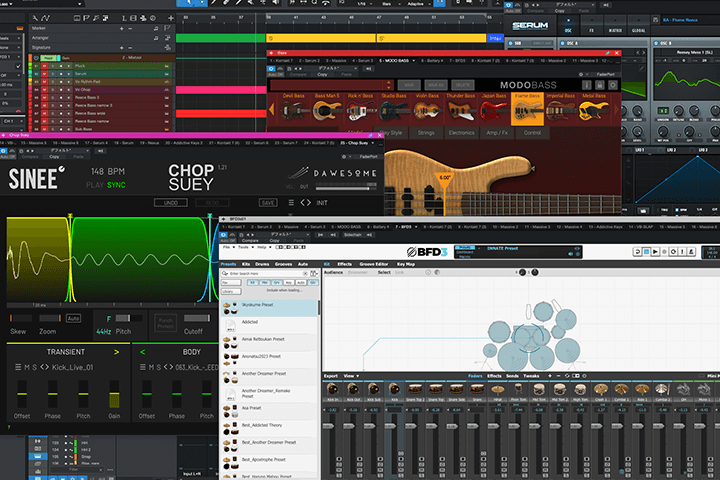Switch to Amp / FX tab in MODO BASS
Screen dimensions: 720x480
tap(497, 133)
